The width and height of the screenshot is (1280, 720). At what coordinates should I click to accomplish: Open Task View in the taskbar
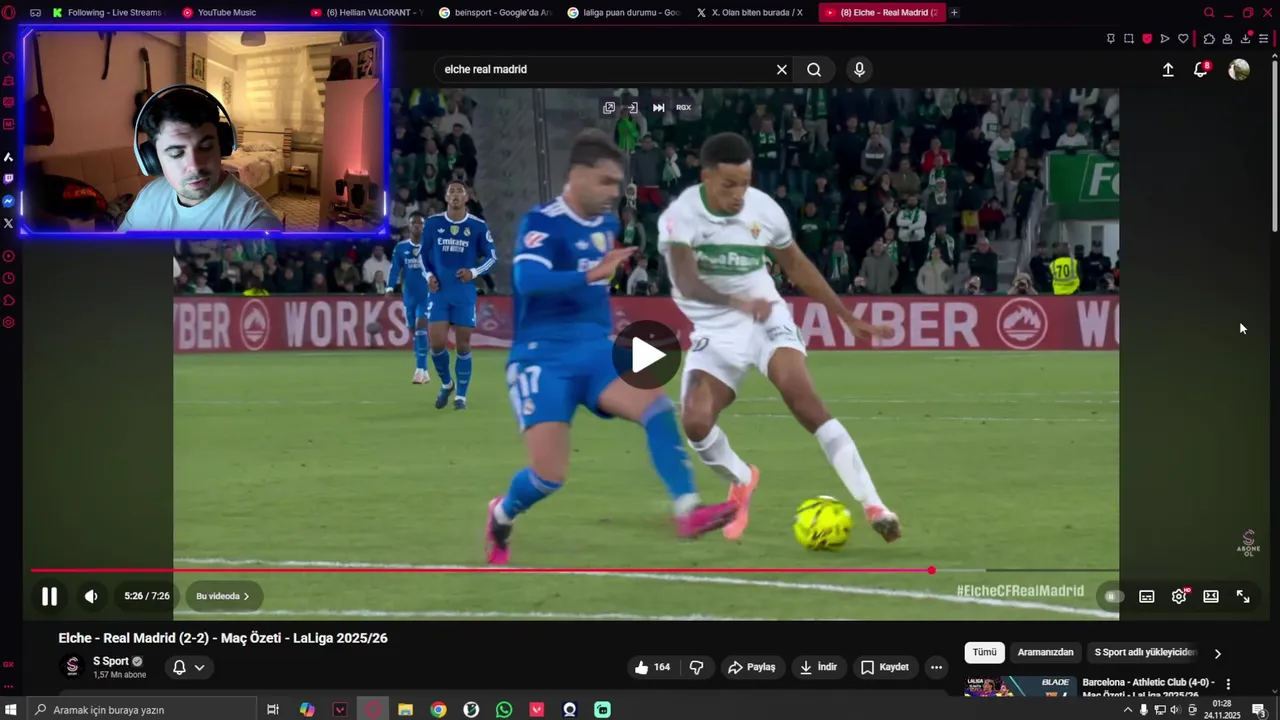point(272,709)
